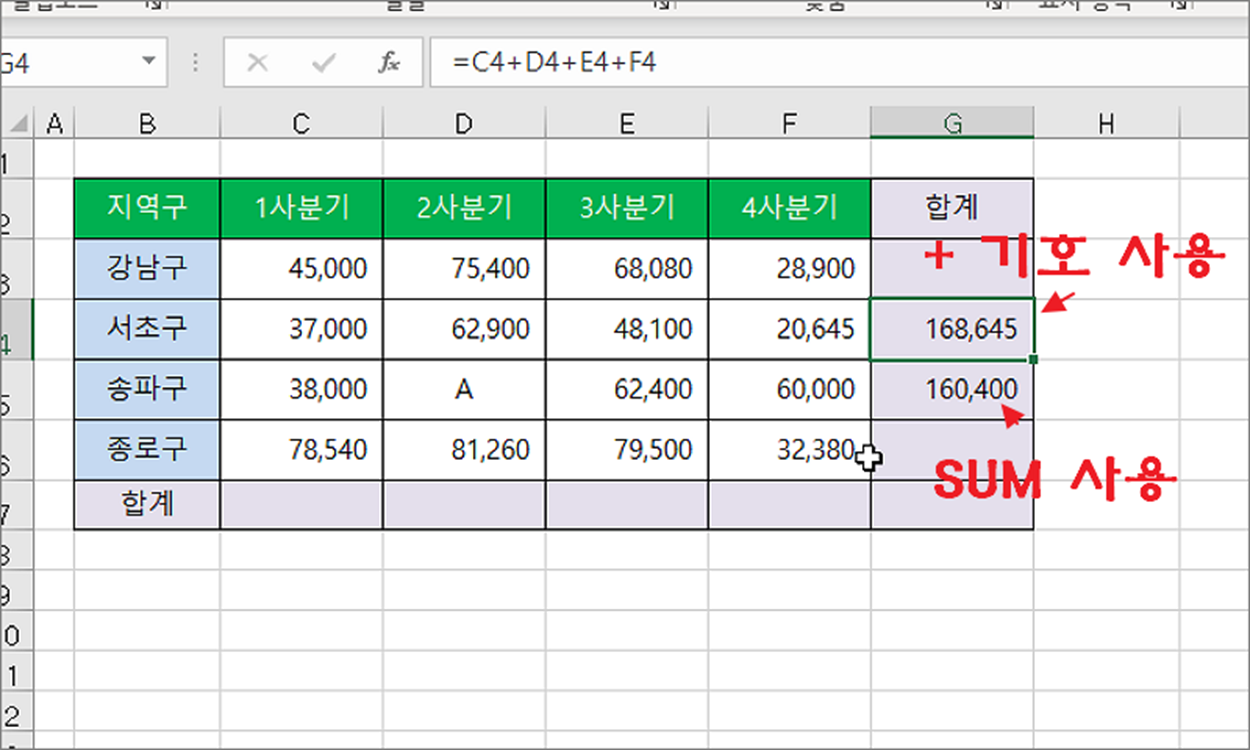Select column A header

tap(54, 124)
